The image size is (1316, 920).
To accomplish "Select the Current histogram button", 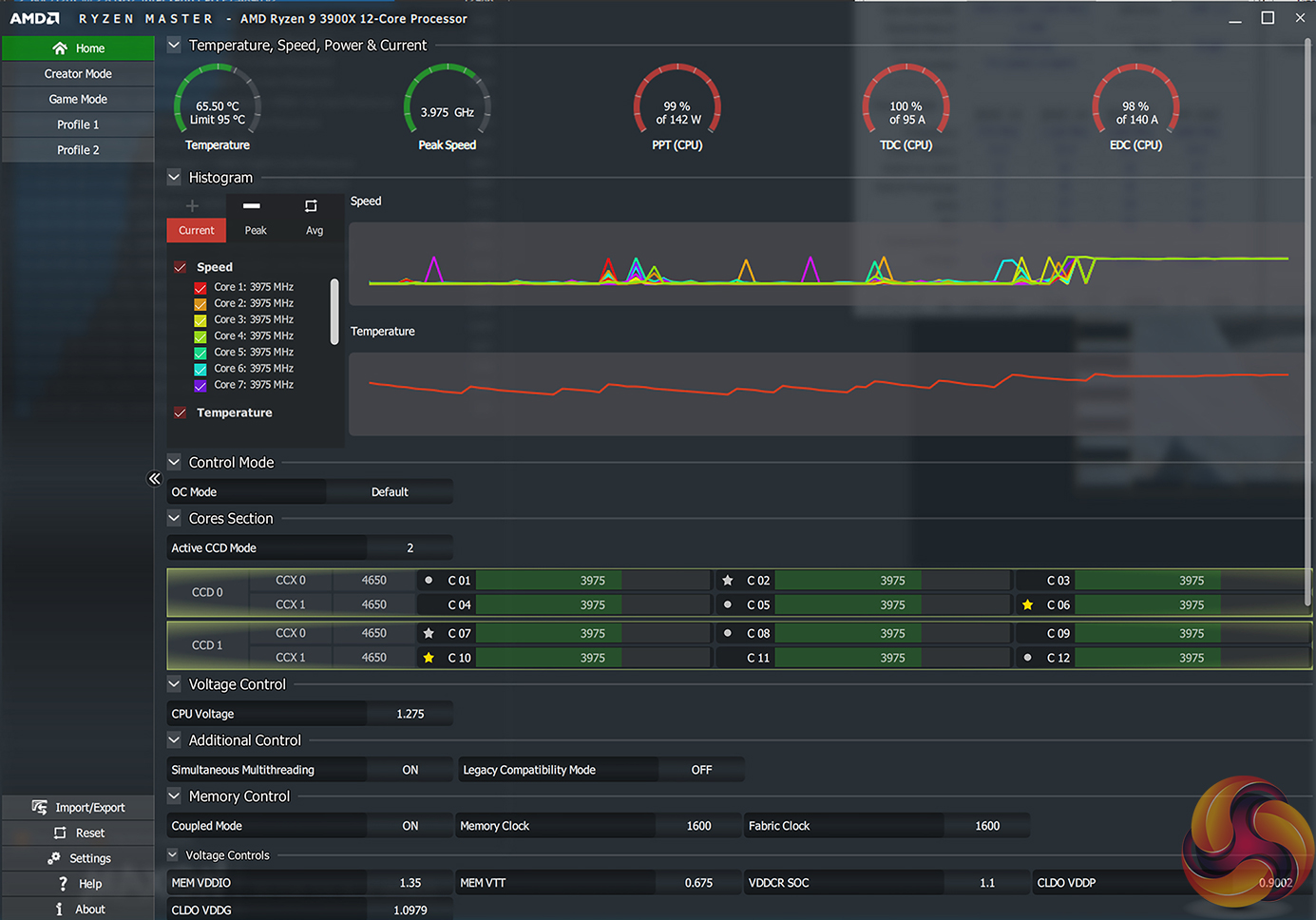I will tap(197, 230).
